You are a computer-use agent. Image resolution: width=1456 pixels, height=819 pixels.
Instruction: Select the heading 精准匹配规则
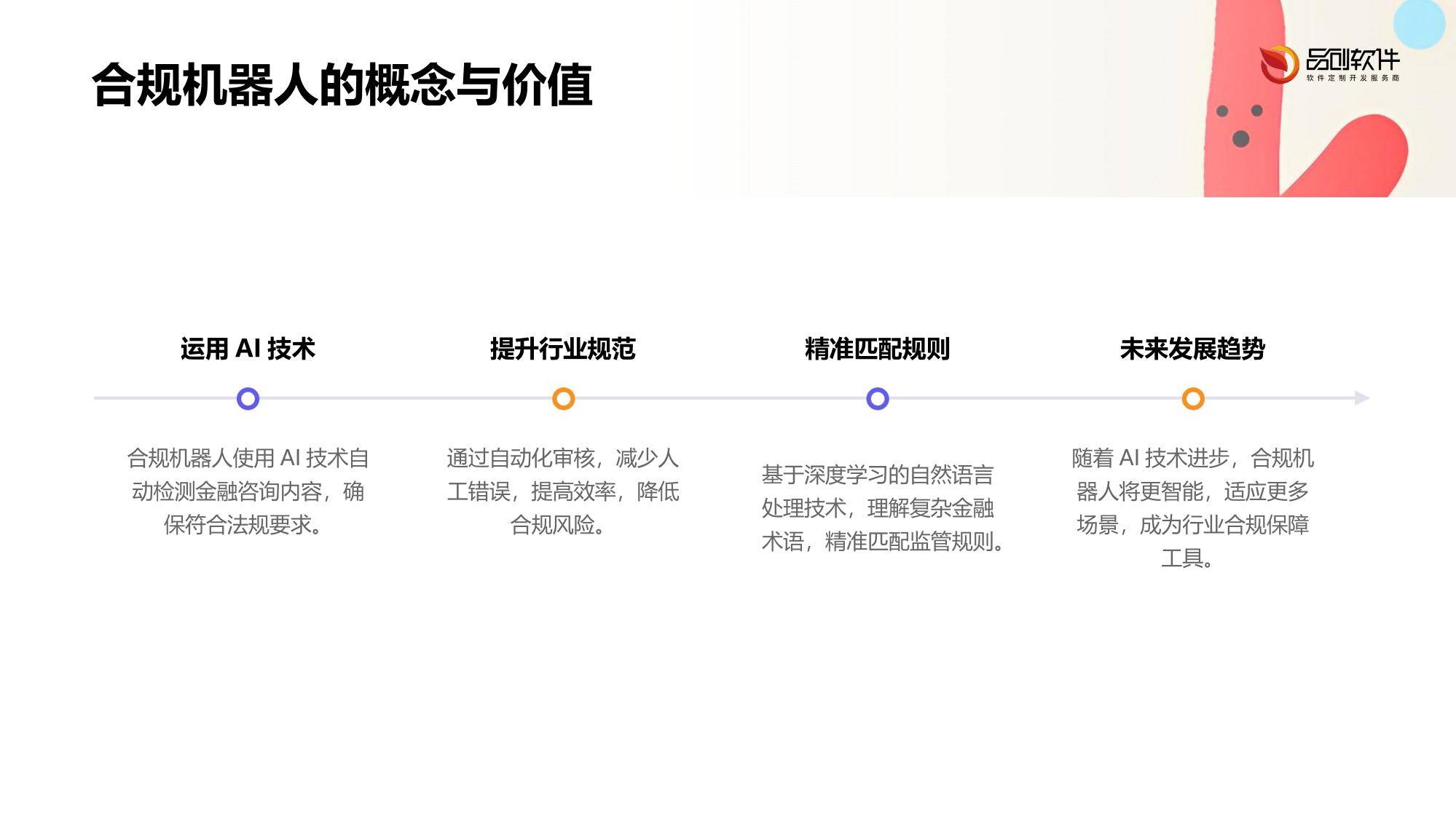[878, 349]
